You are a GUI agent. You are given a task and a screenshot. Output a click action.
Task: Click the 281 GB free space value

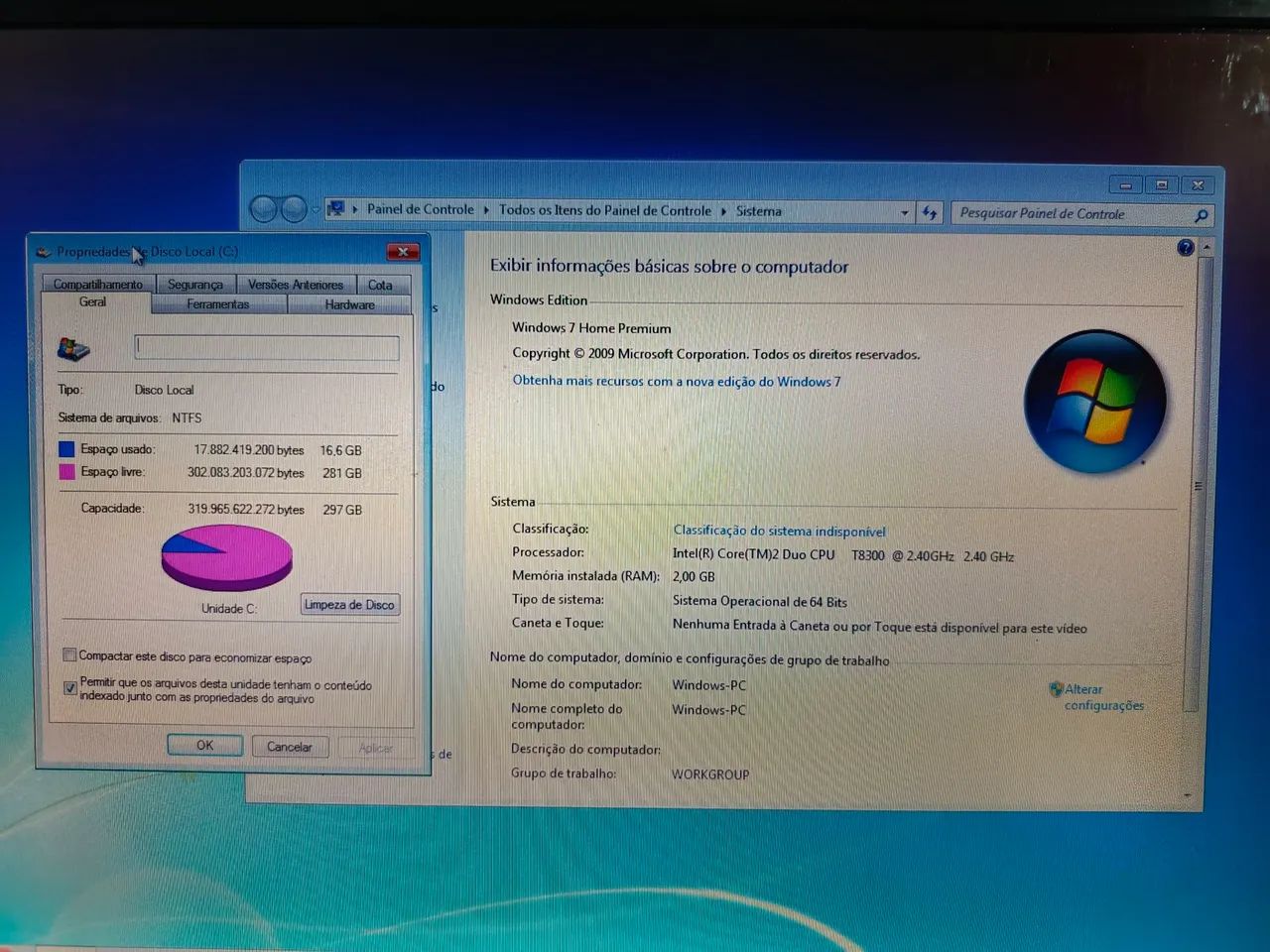[342, 473]
